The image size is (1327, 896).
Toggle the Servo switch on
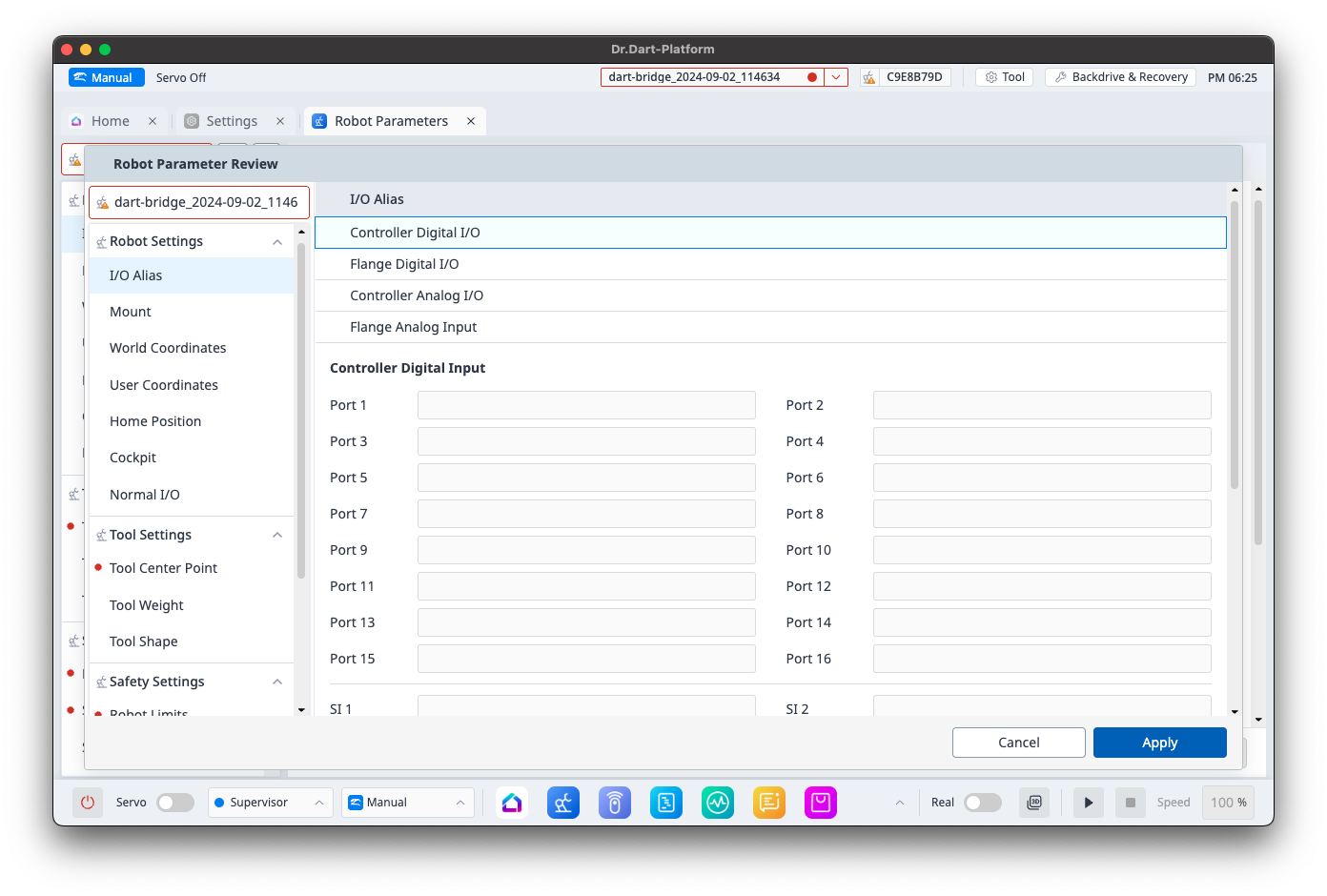[175, 803]
